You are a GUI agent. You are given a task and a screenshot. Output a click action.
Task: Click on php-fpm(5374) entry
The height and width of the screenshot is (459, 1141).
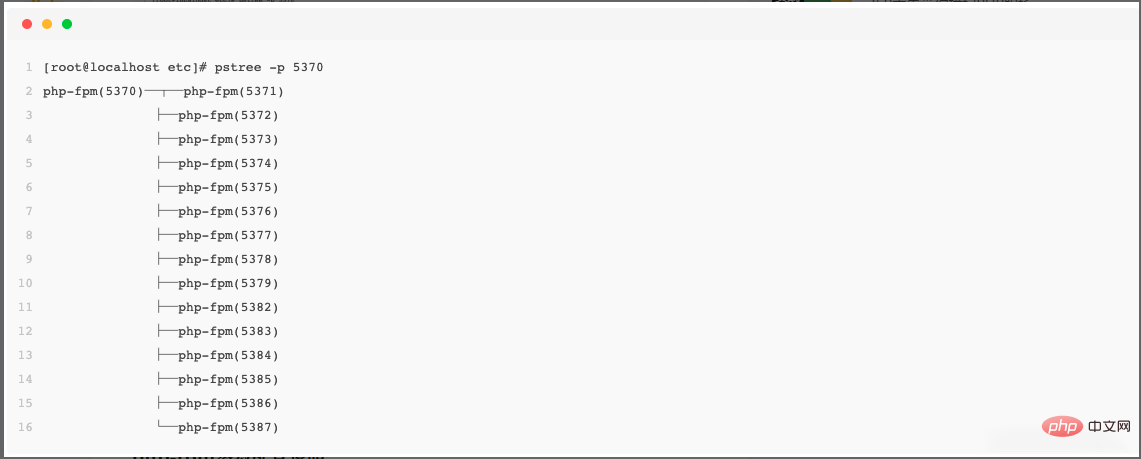tap(228, 164)
